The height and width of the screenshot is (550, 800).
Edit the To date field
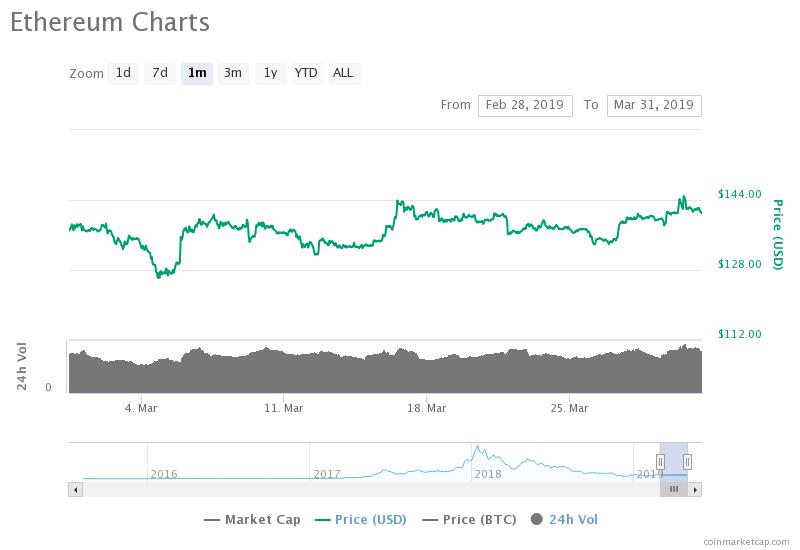(x=654, y=105)
